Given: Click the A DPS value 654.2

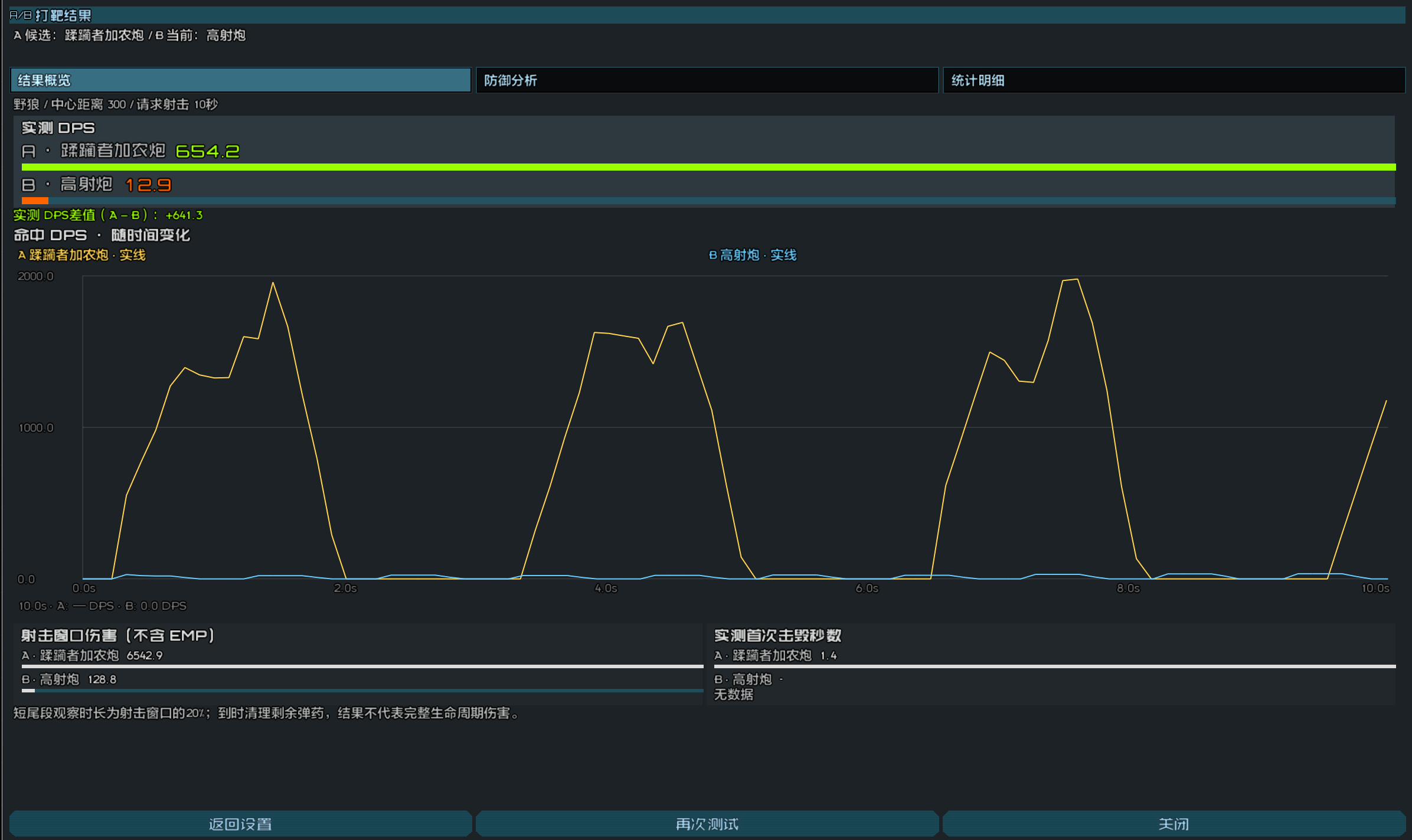Looking at the screenshot, I should coord(208,151).
